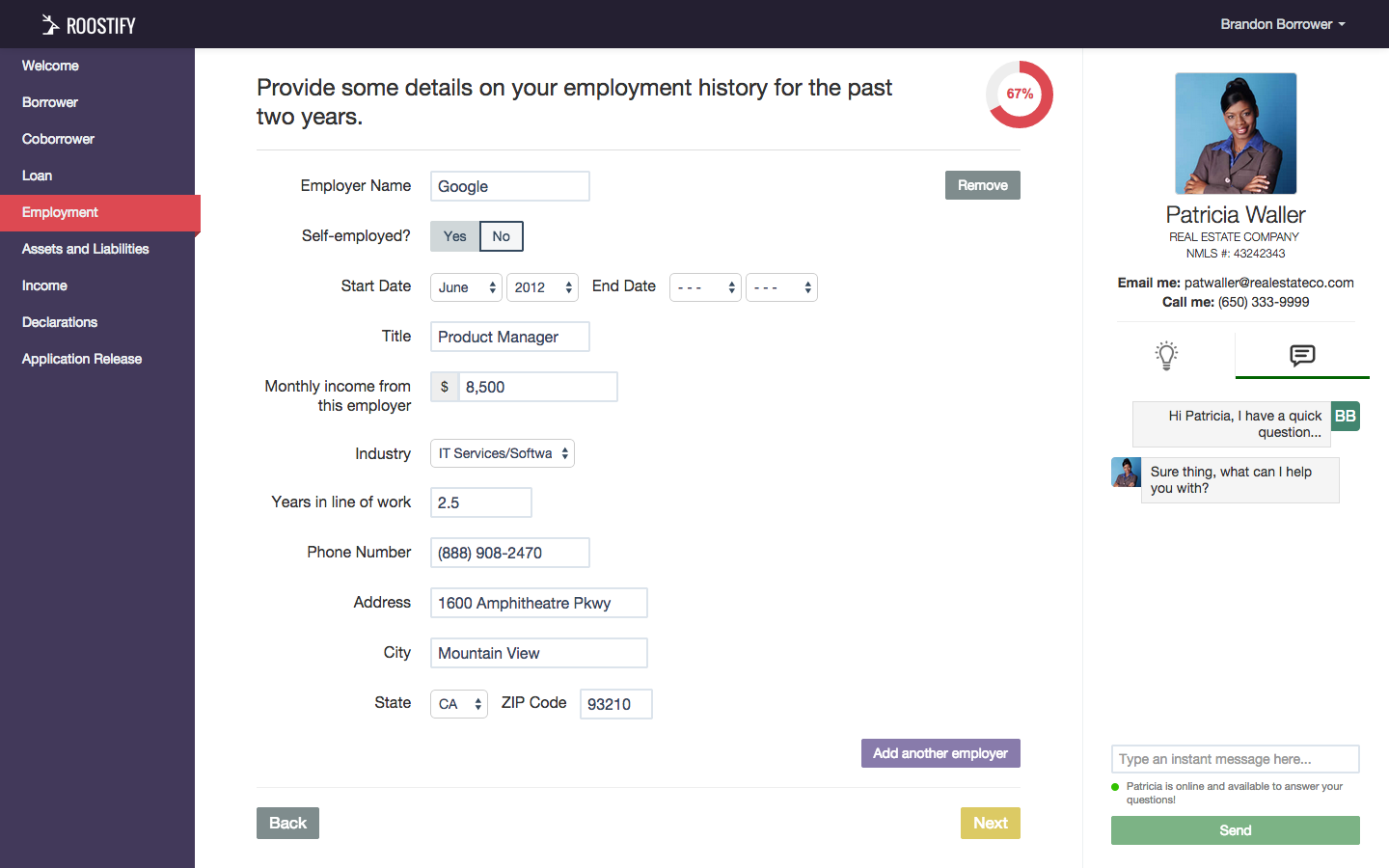The image size is (1389, 868).
Task: Click Add another employer
Action: tap(940, 752)
